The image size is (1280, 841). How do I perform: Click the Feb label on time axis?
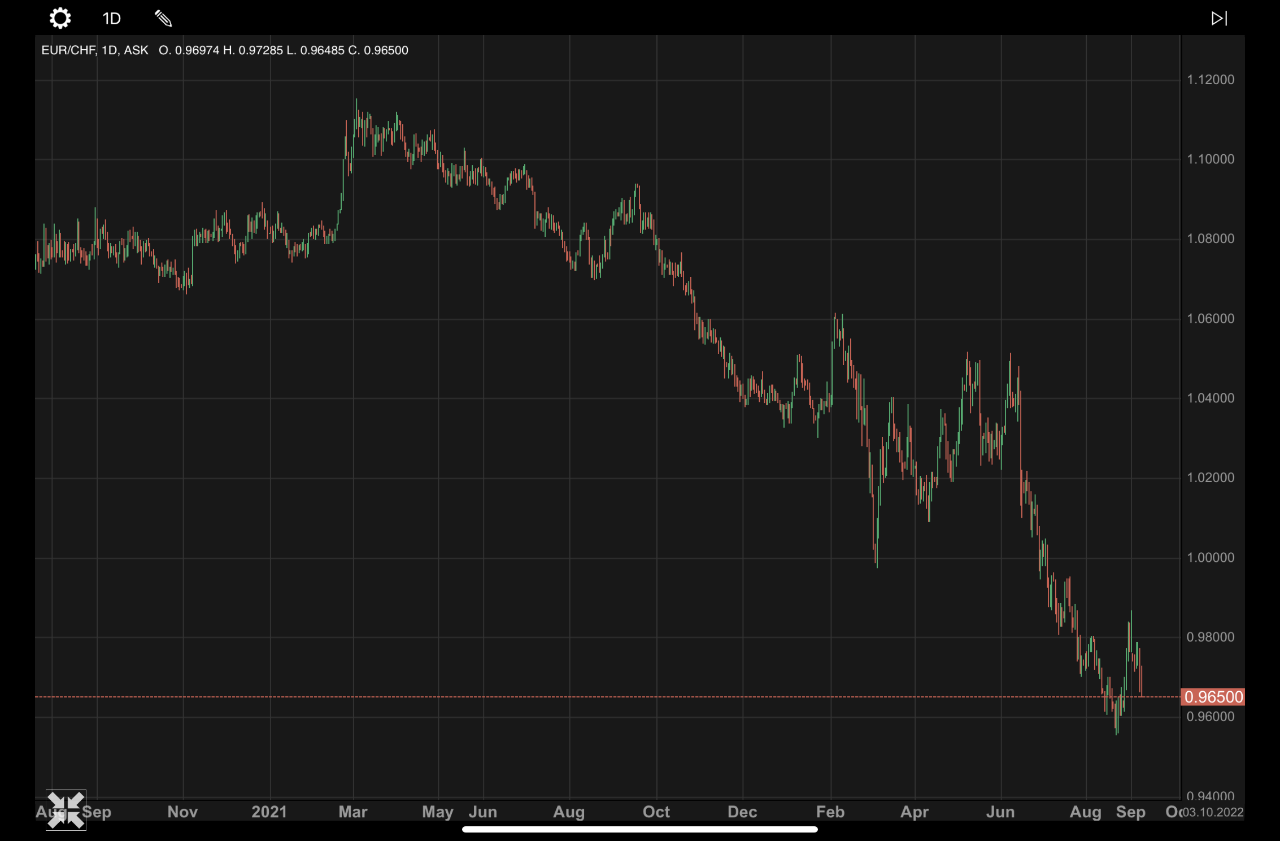tap(830, 812)
